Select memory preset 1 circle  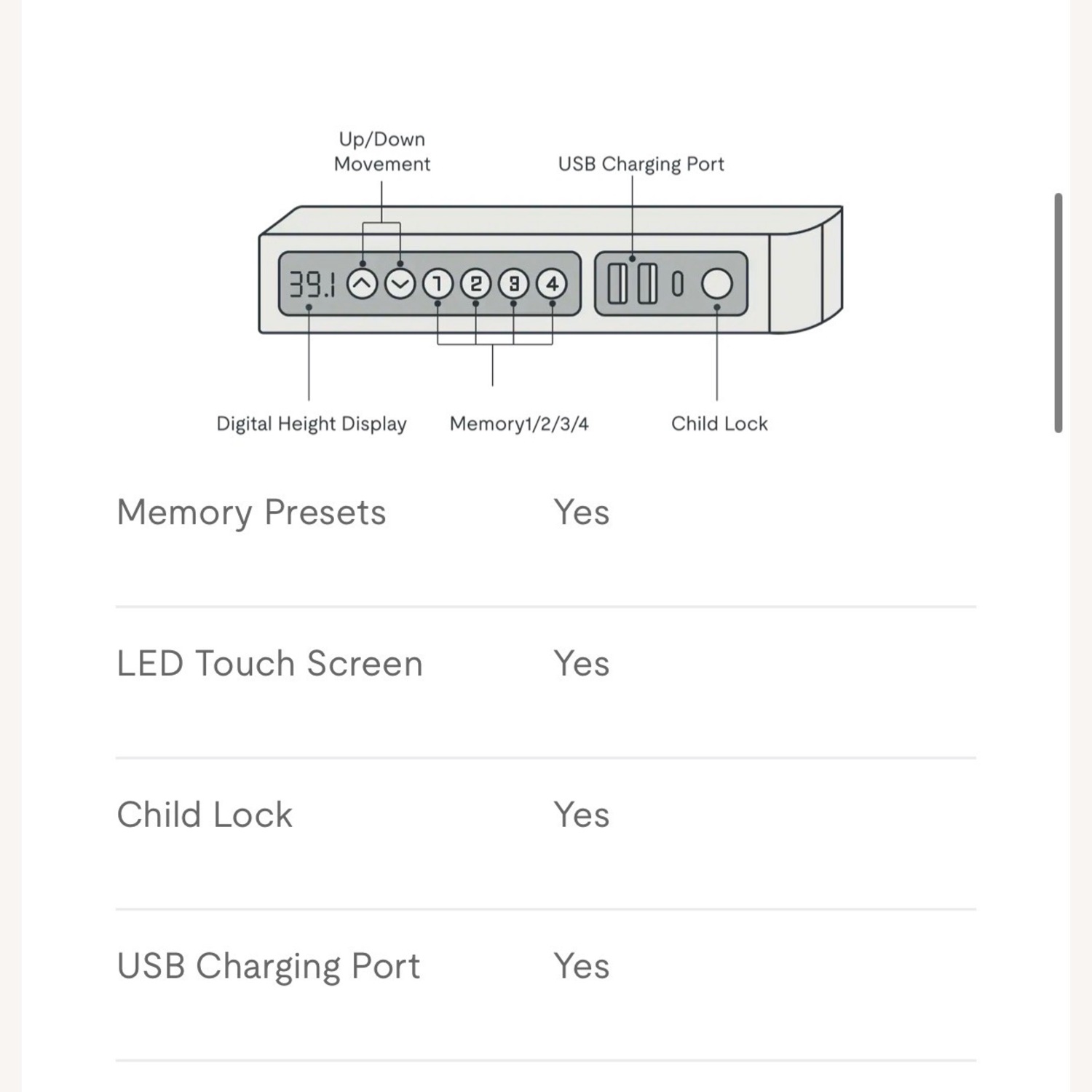tap(438, 284)
